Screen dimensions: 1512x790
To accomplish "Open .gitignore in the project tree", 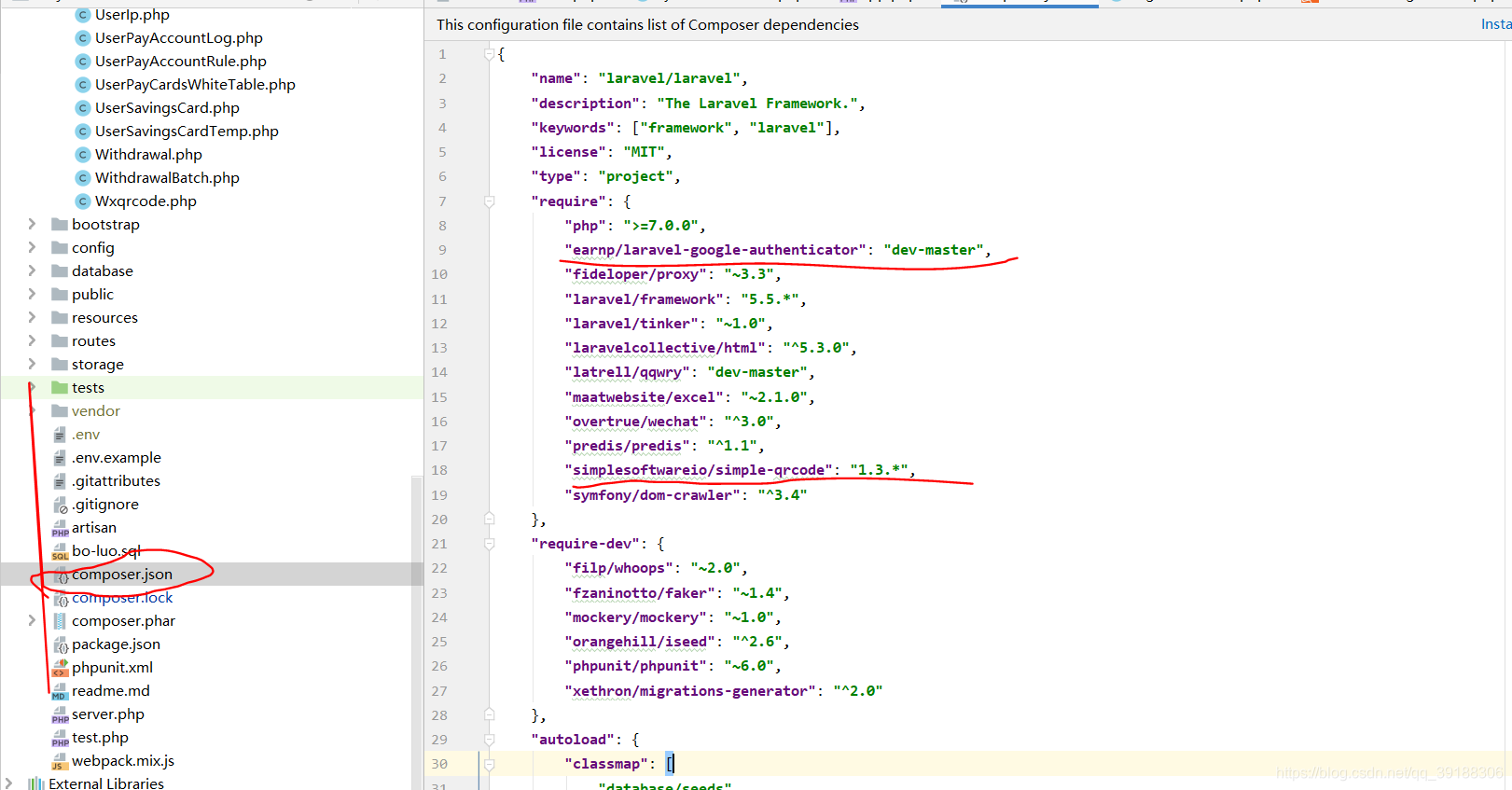I will coord(105,505).
